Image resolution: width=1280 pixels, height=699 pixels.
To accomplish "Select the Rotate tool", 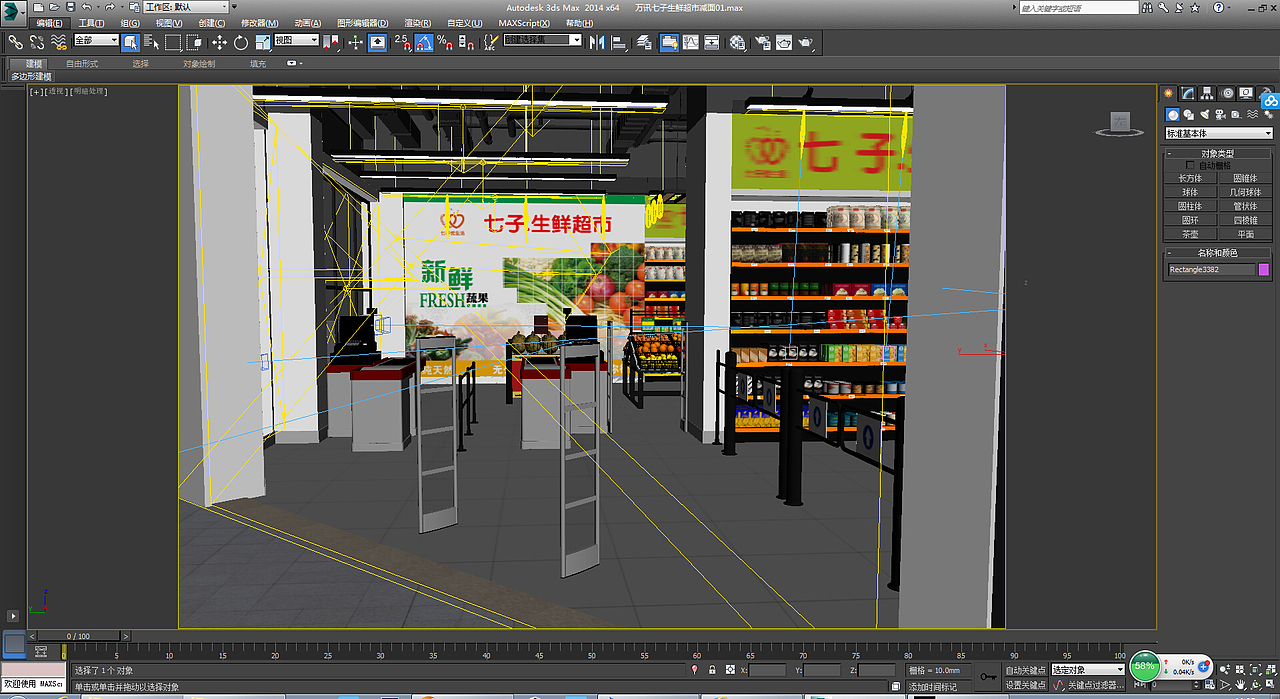I will [x=241, y=42].
